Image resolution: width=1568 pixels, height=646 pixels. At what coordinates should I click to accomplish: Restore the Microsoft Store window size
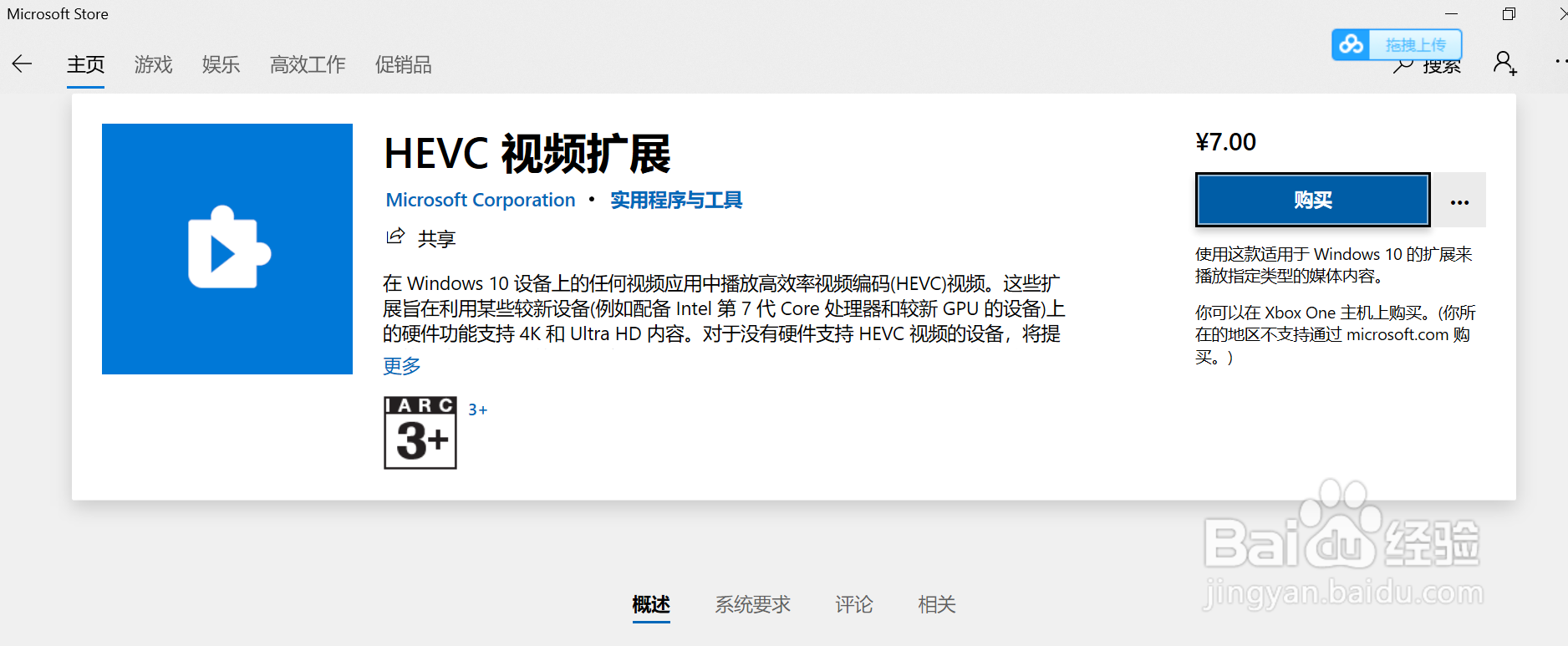(x=1509, y=14)
